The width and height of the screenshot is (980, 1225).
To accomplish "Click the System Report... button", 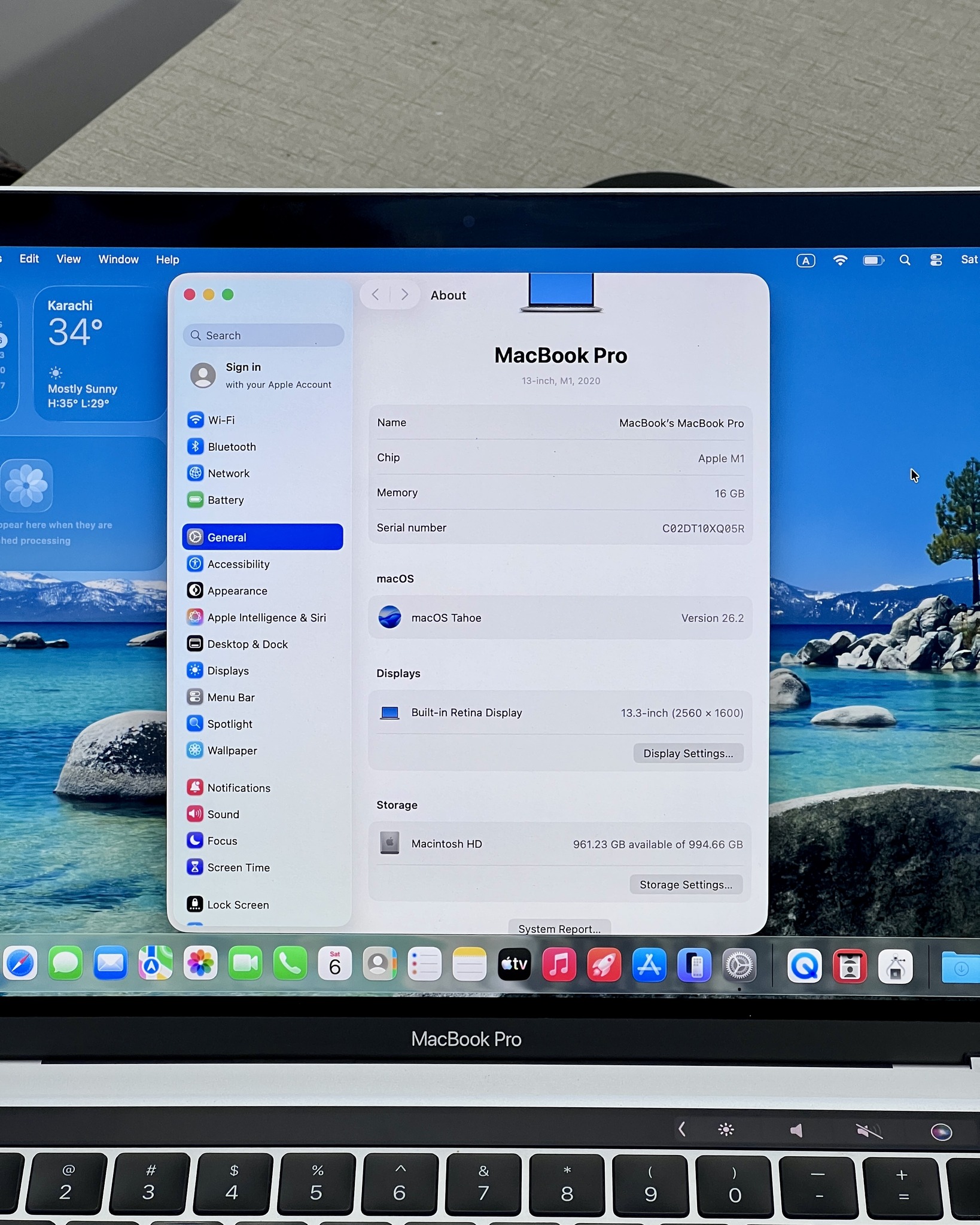I will (559, 928).
